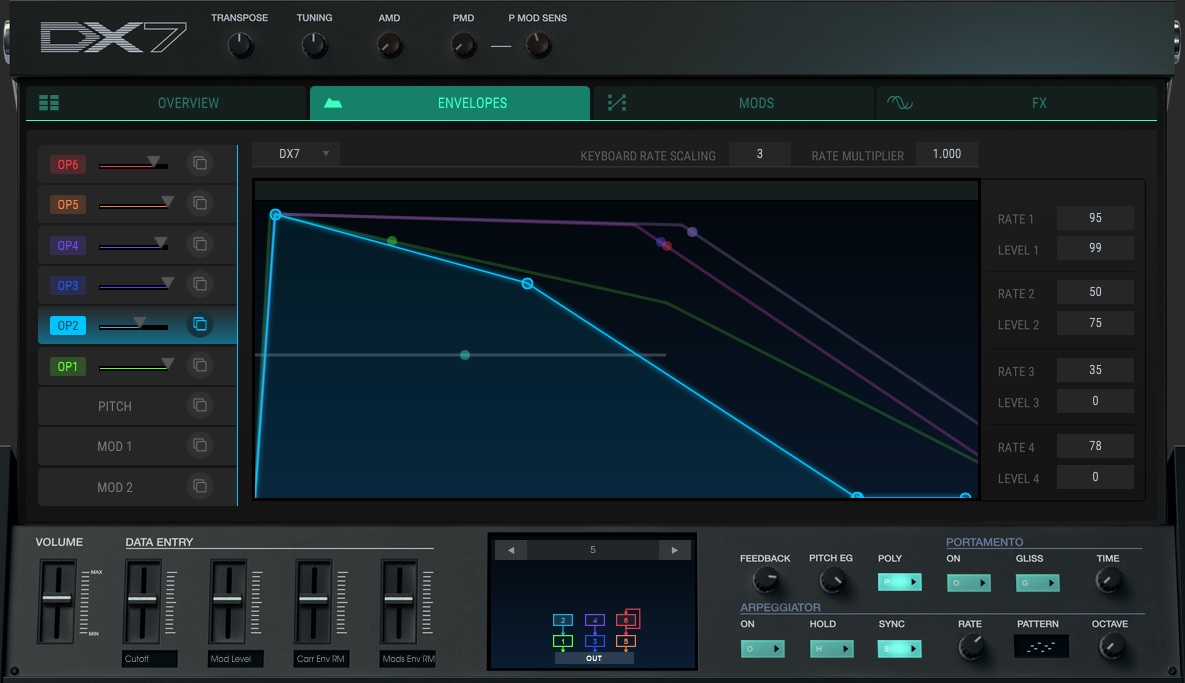
Task: Click the mods routing icon
Action: tap(617, 103)
